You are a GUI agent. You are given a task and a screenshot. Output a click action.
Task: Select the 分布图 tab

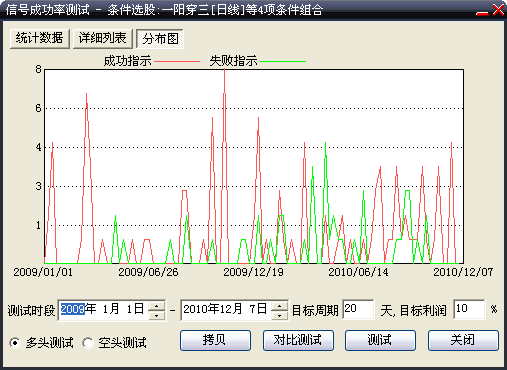160,39
